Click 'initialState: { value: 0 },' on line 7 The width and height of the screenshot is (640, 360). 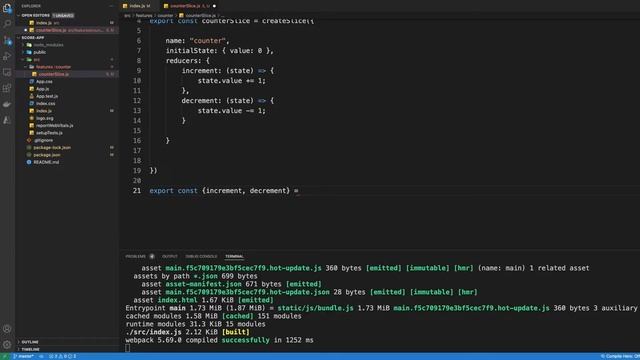[x=220, y=51]
